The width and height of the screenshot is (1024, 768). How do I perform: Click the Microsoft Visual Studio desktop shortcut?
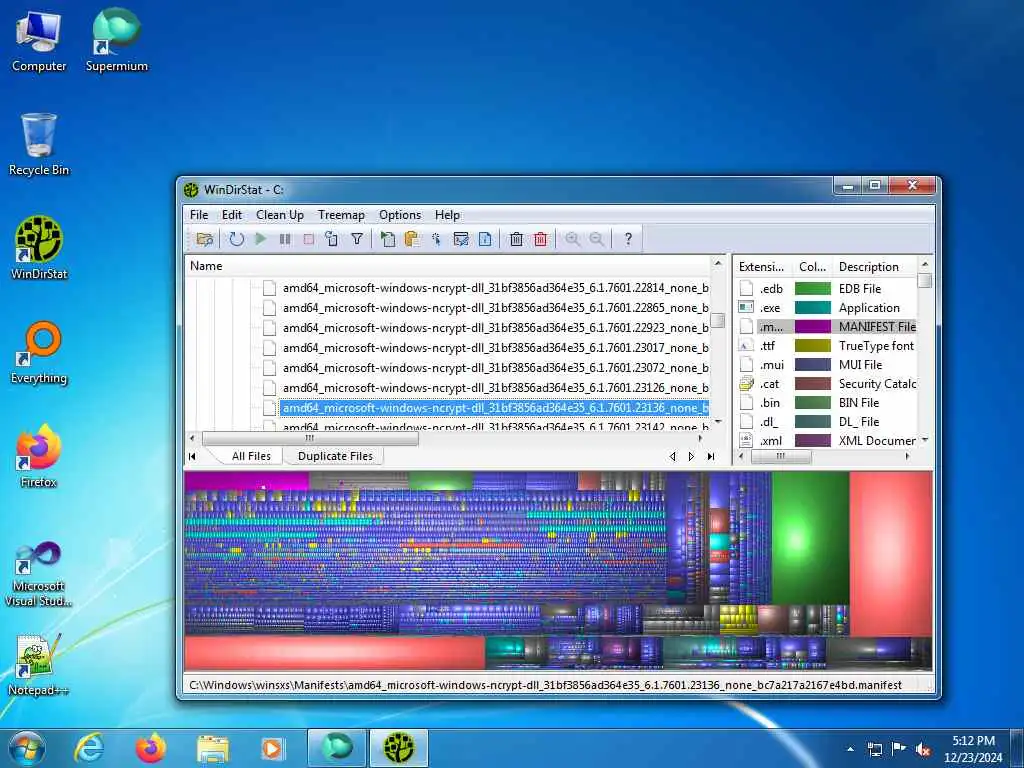click(x=38, y=575)
